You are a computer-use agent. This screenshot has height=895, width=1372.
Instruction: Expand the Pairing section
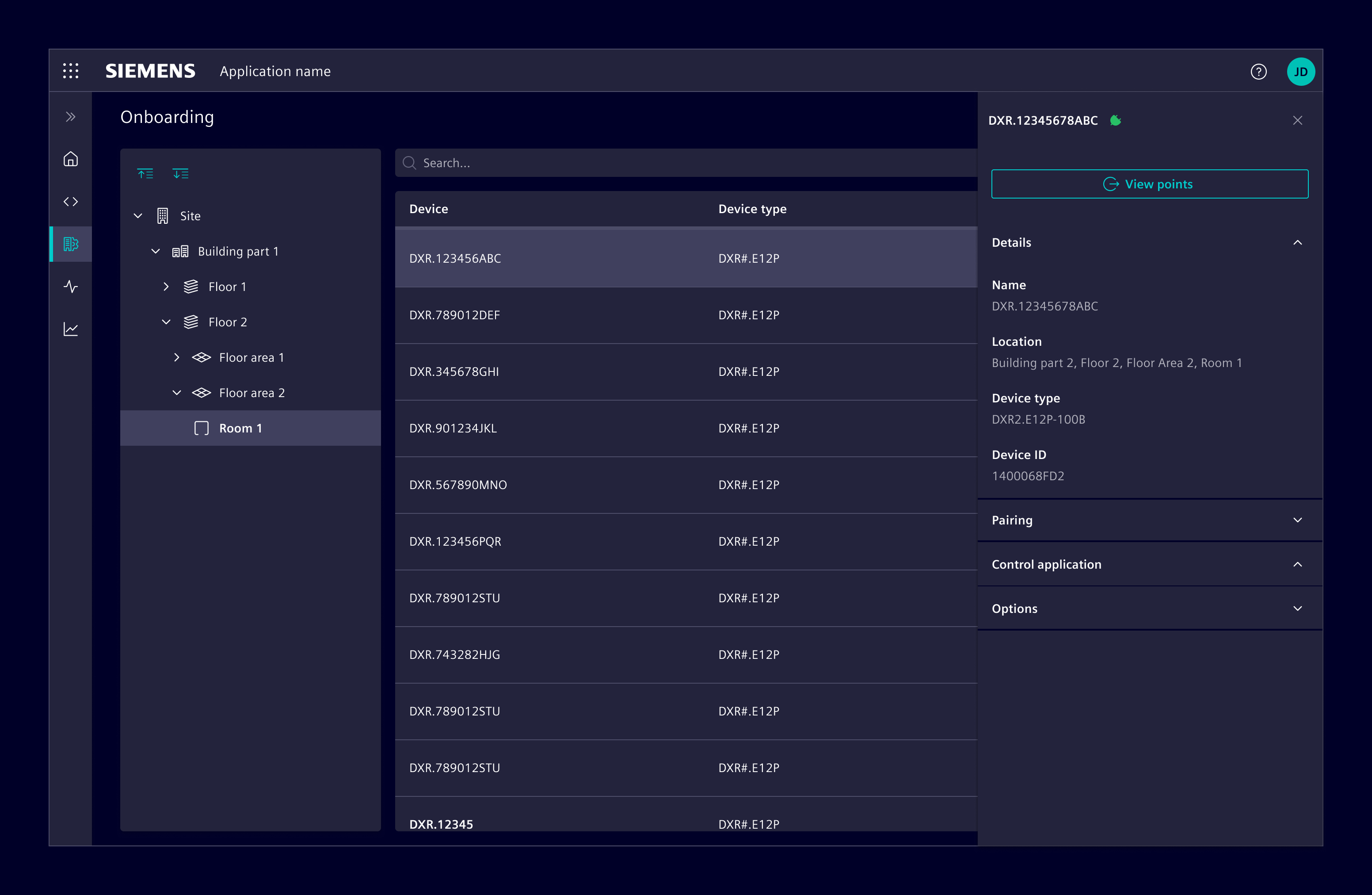[x=1297, y=520]
